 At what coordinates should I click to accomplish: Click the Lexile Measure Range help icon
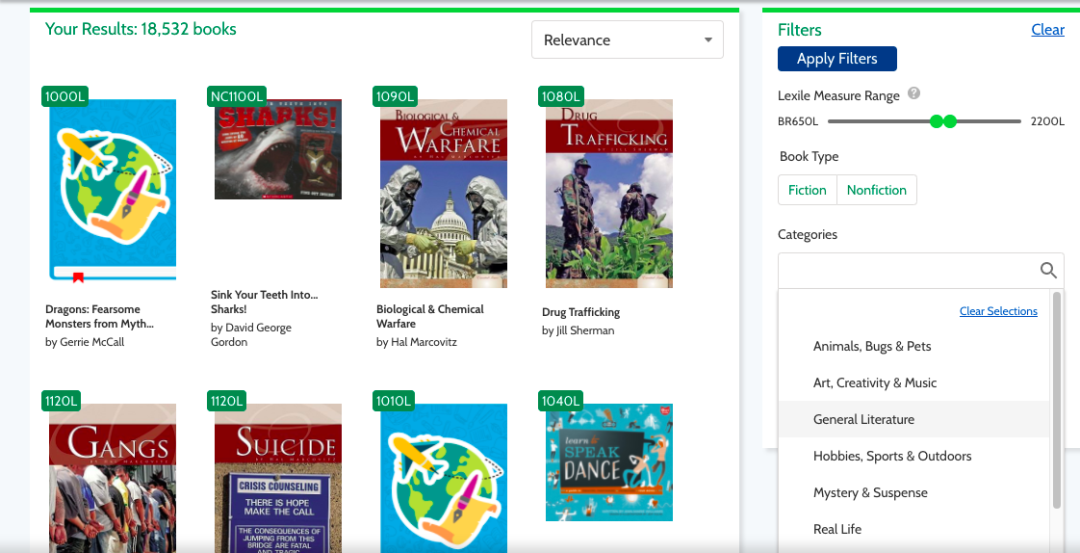pyautogui.click(x=913, y=94)
